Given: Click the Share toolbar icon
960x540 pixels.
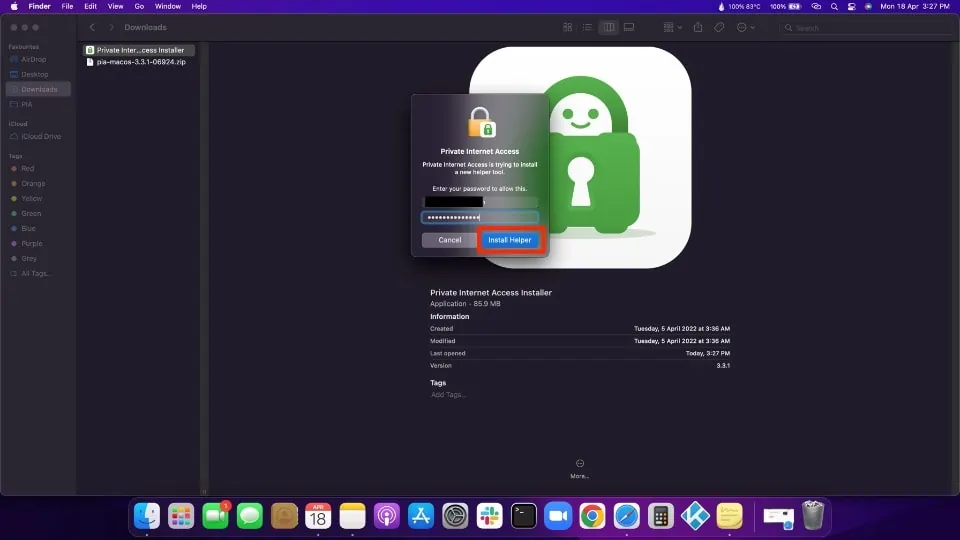Looking at the screenshot, I should pos(698,28).
